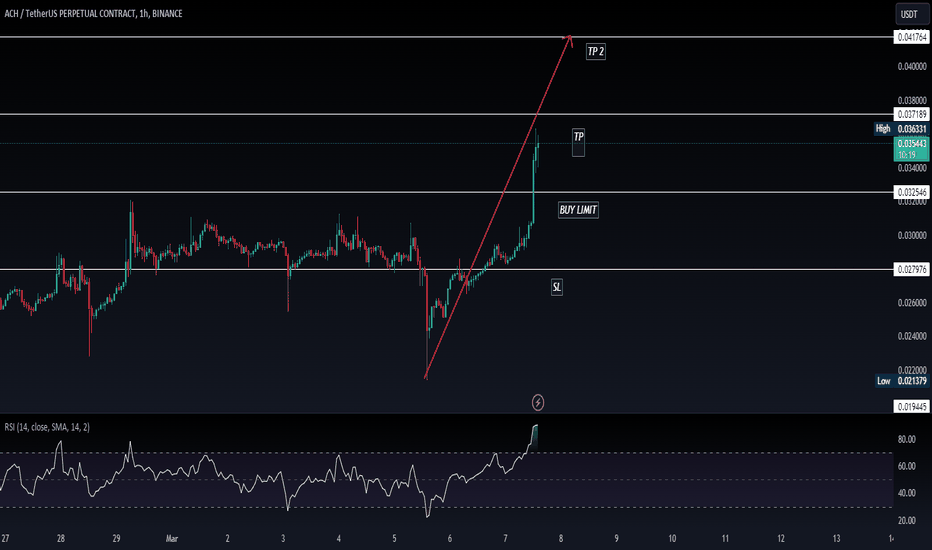Click the 0.019445 price tag

[912, 407]
